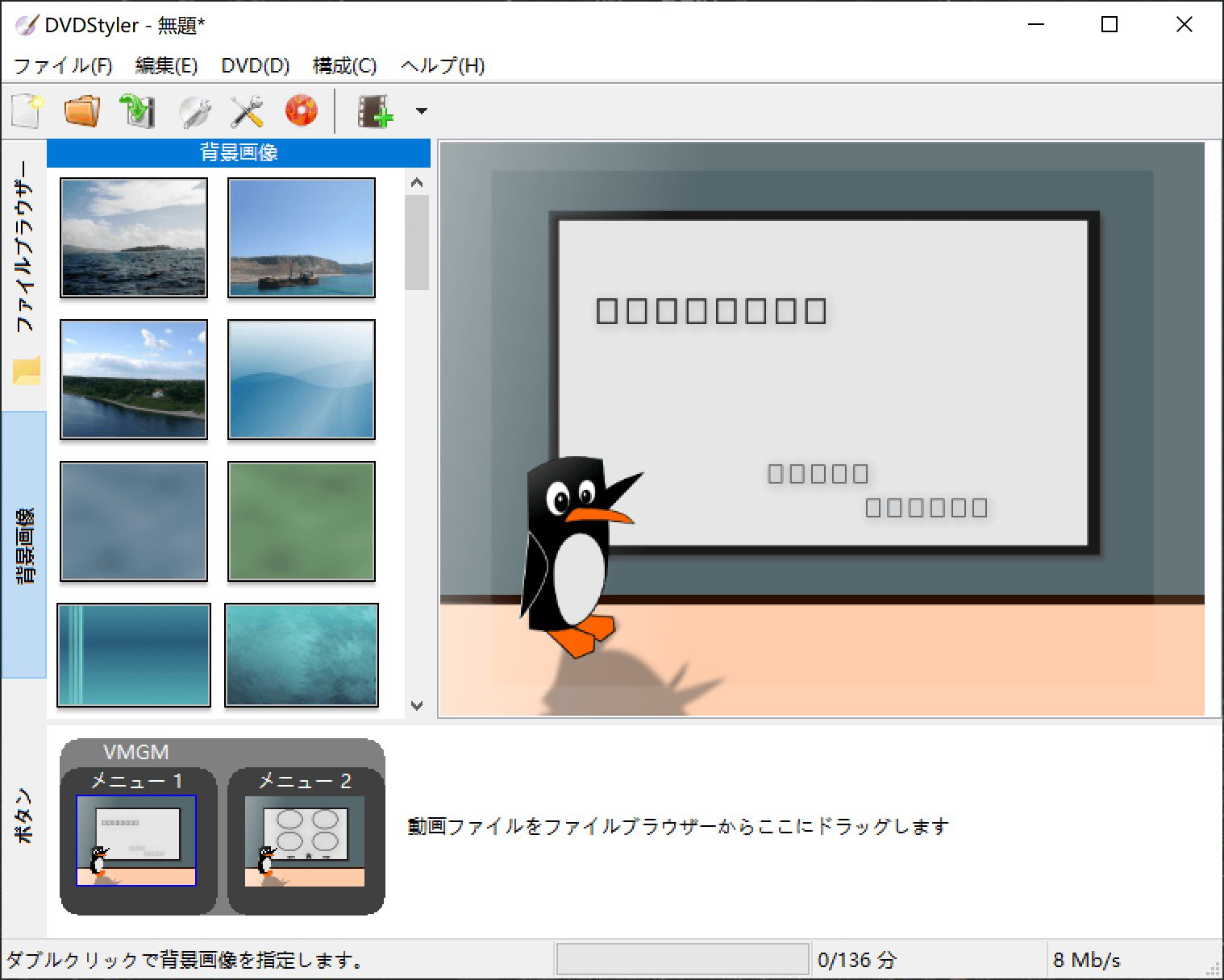
Task: Open project using the folder icon
Action: (x=82, y=111)
